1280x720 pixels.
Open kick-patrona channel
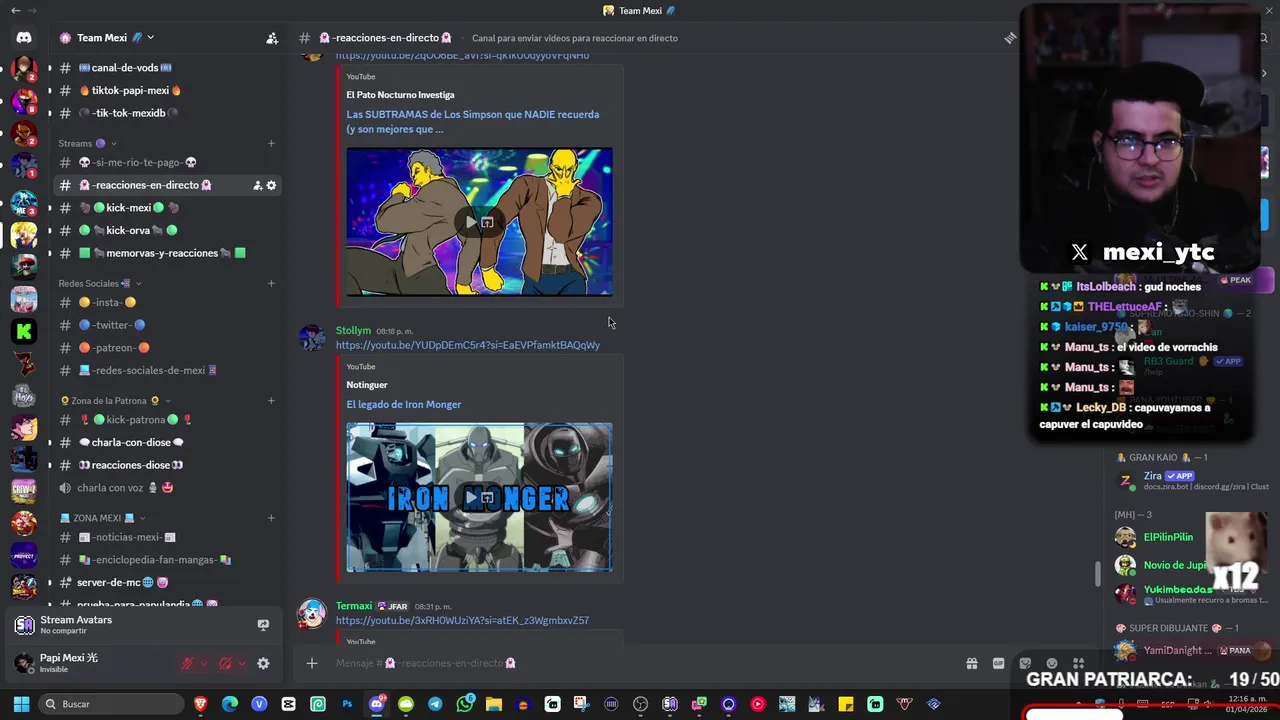click(135, 420)
